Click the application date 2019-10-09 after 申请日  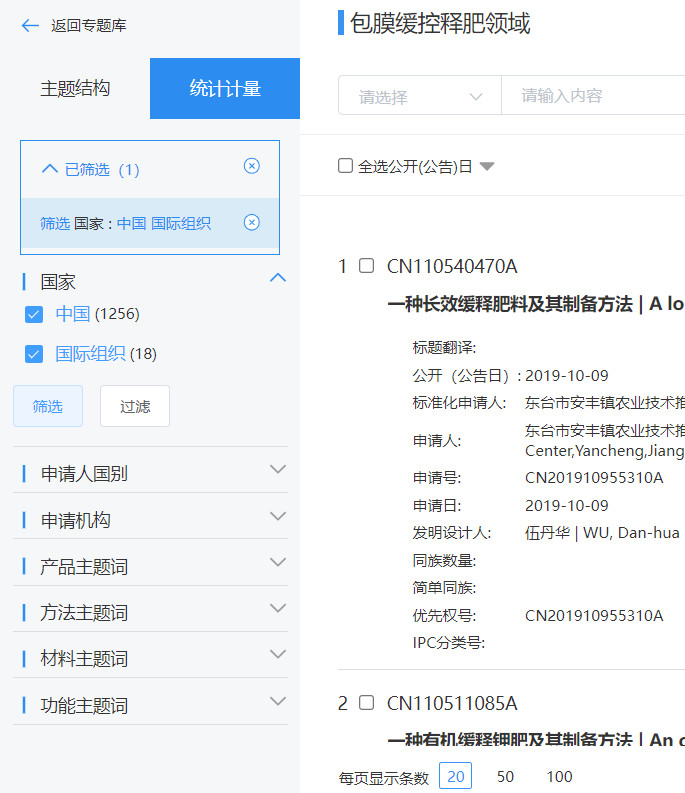point(567,505)
